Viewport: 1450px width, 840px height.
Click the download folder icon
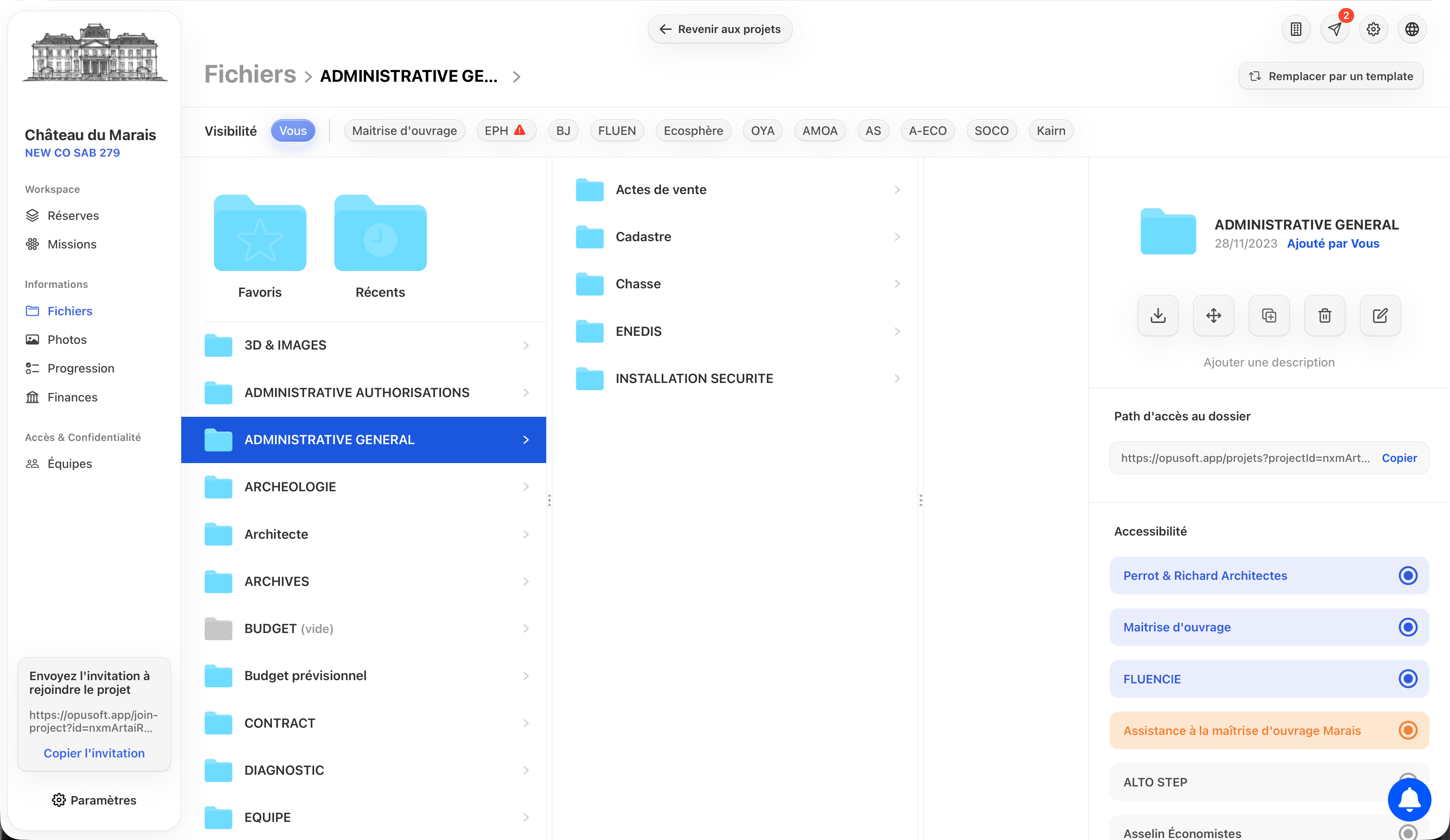[x=1158, y=315]
